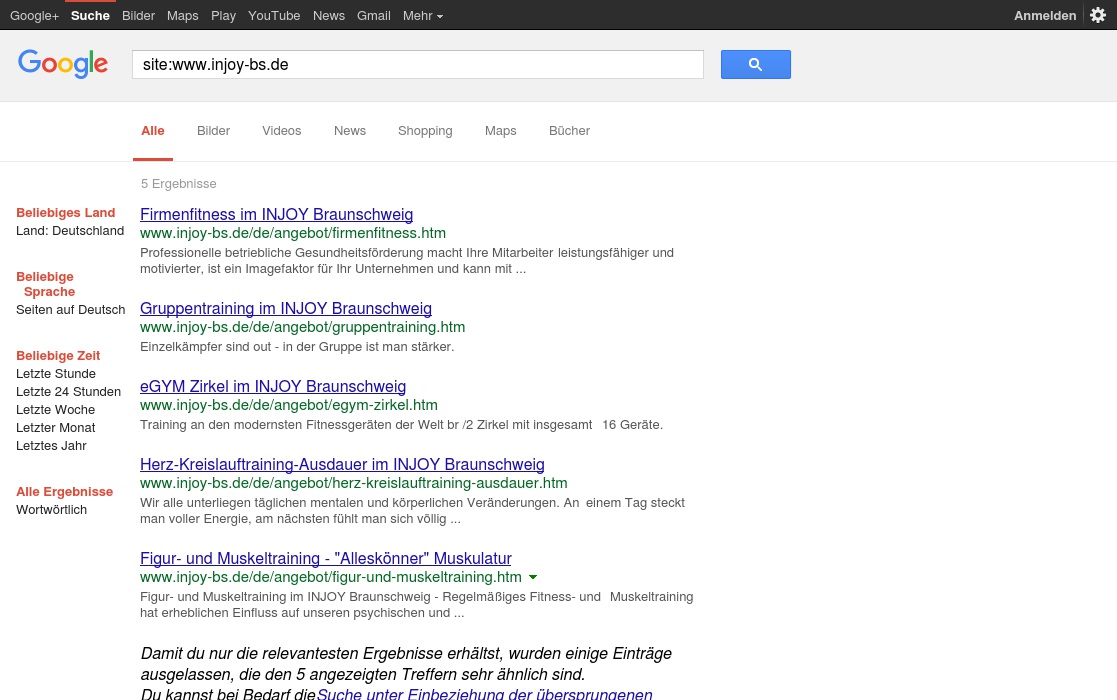Click the Google logo

click(63, 64)
